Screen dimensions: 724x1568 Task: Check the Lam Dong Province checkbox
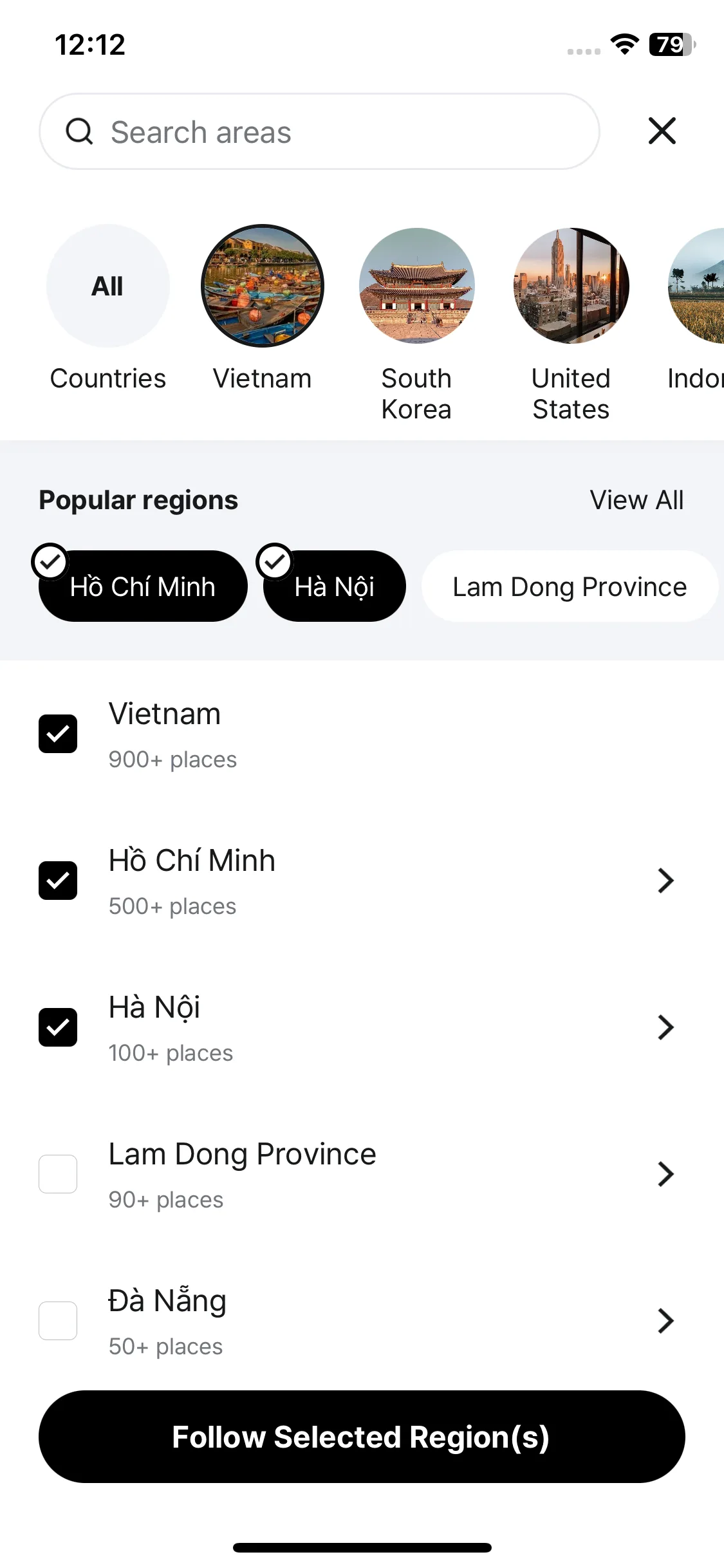[58, 1174]
